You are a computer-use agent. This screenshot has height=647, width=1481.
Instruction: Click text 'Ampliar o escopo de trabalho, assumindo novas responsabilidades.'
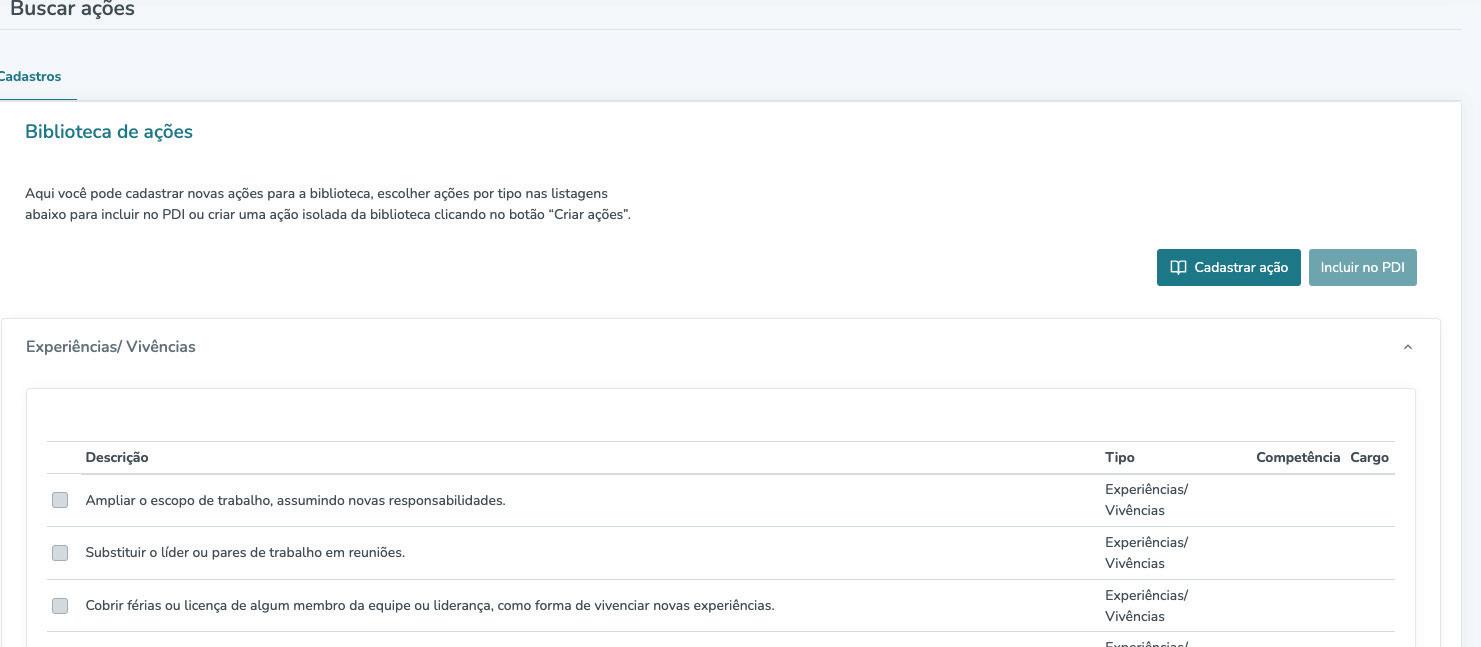(x=296, y=500)
